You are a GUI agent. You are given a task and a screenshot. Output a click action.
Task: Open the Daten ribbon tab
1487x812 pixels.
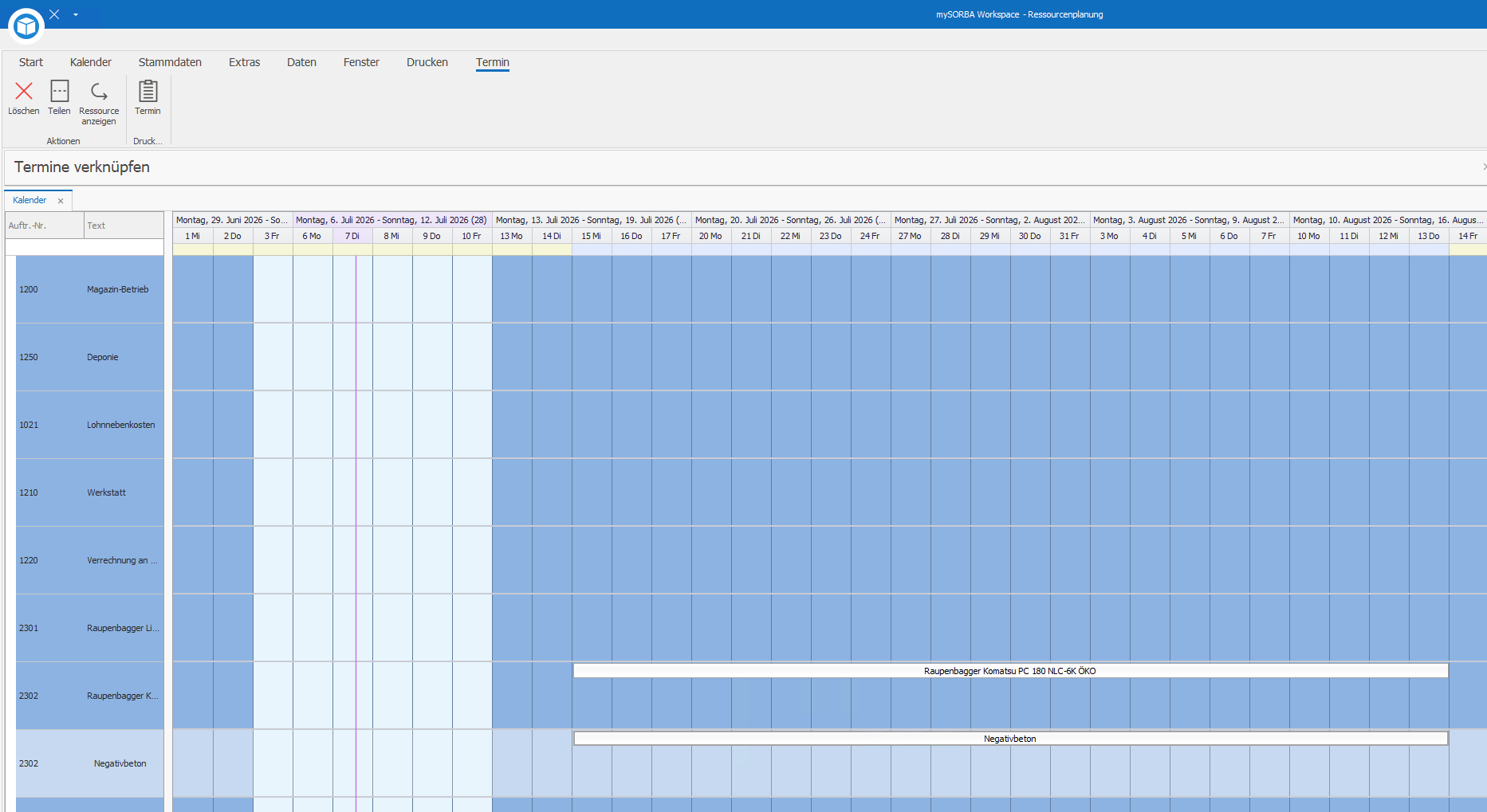click(x=301, y=62)
